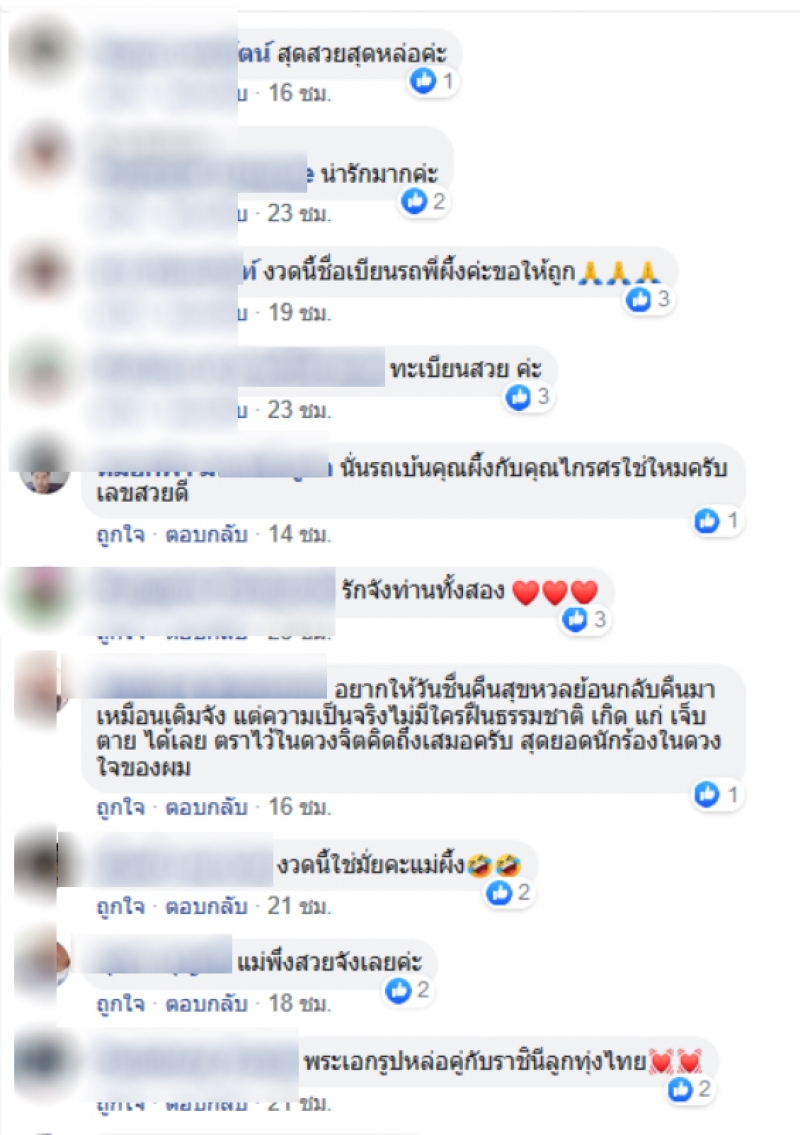800x1135 pixels.
Task: Click like icon on งวดนี้ใช่มั้ยคะแม่ผึ้ง comment
Action: 499,893
